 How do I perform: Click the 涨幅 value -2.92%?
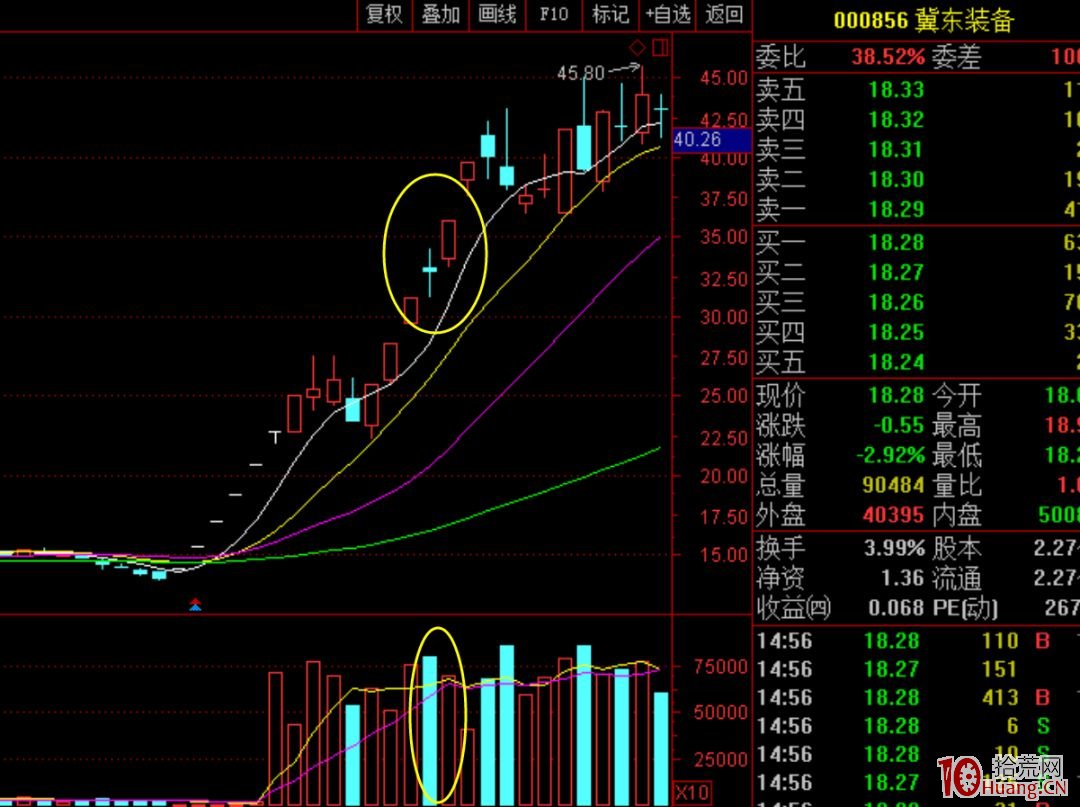(x=890, y=455)
